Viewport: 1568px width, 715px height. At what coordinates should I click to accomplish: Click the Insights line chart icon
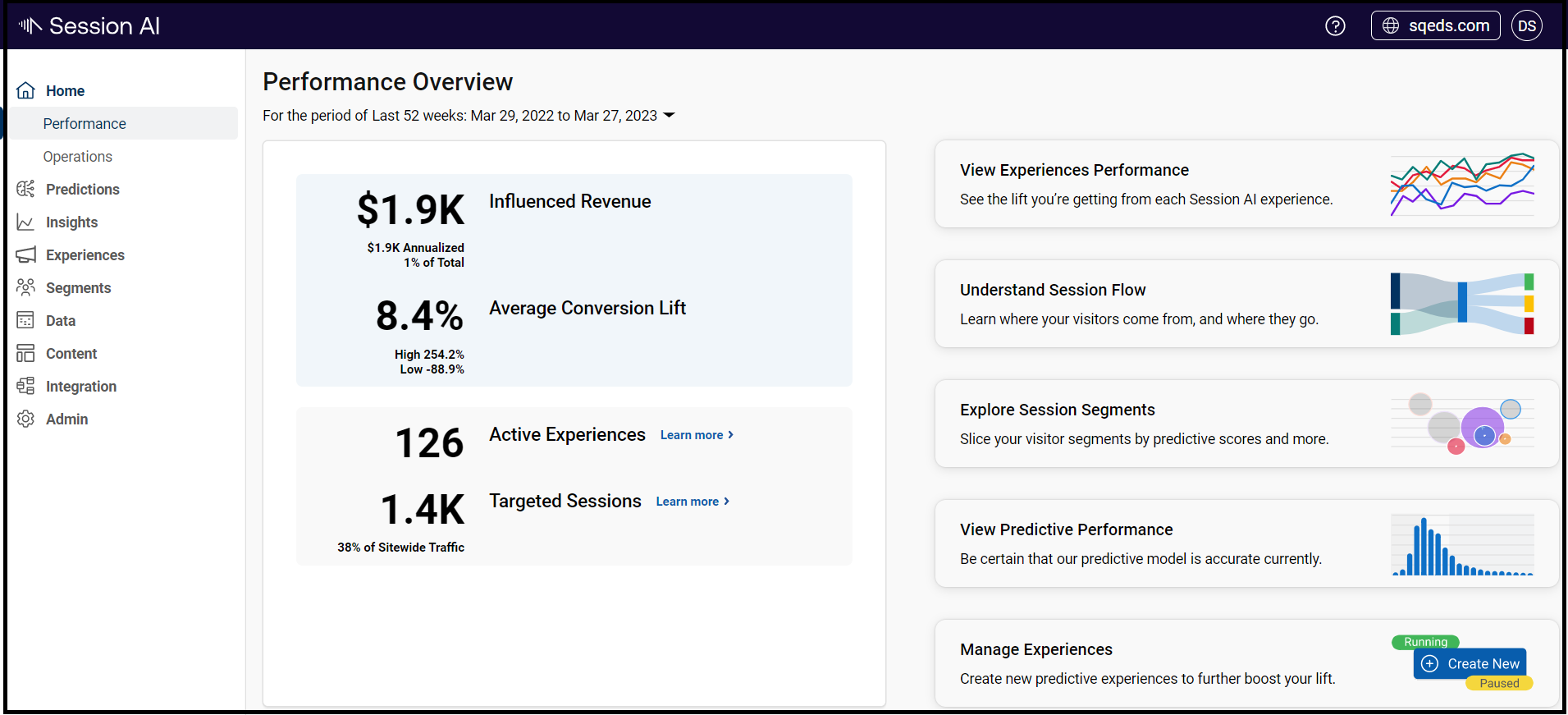[26, 222]
